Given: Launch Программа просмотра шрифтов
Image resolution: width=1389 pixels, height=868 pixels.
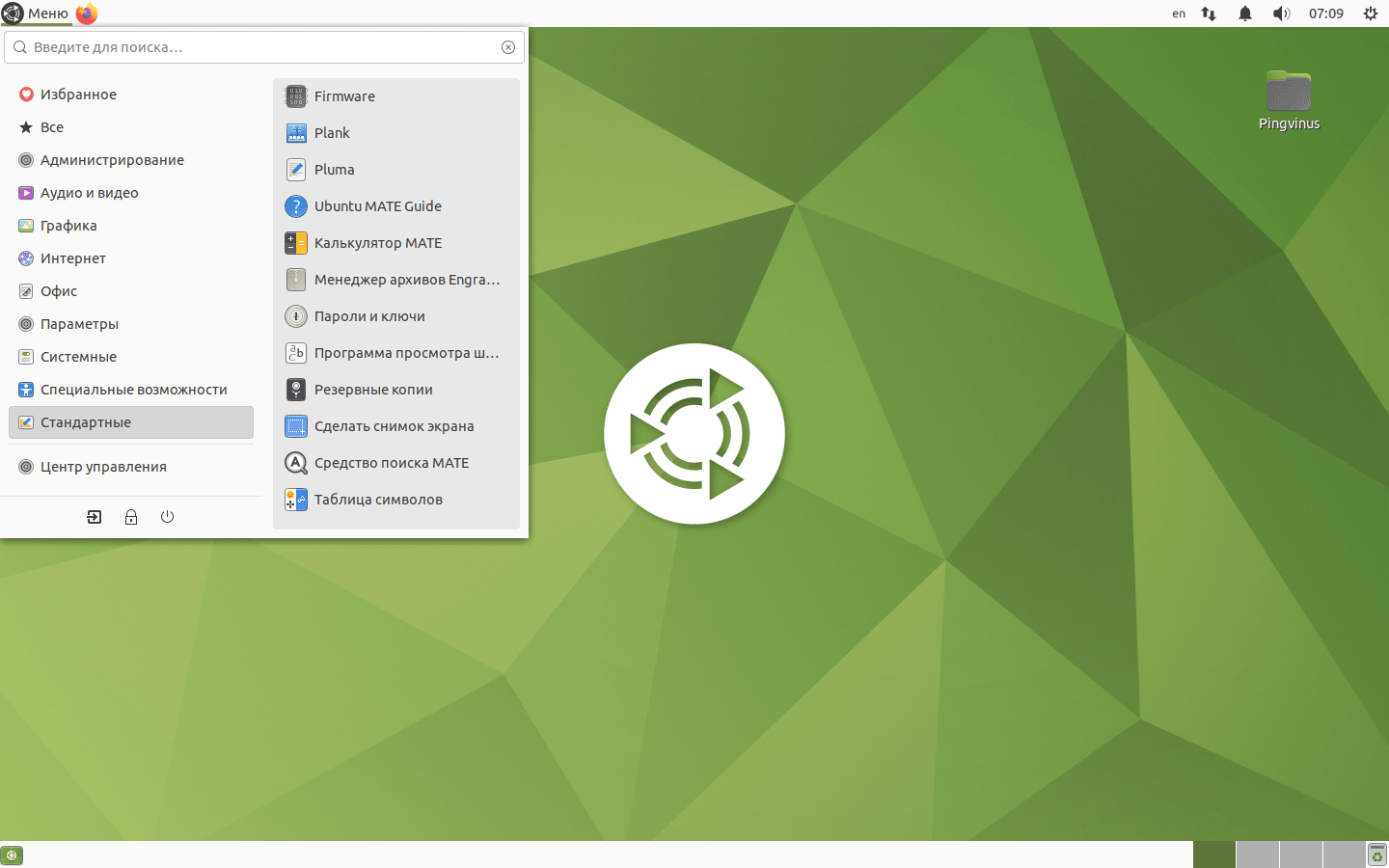Looking at the screenshot, I should coord(396,353).
